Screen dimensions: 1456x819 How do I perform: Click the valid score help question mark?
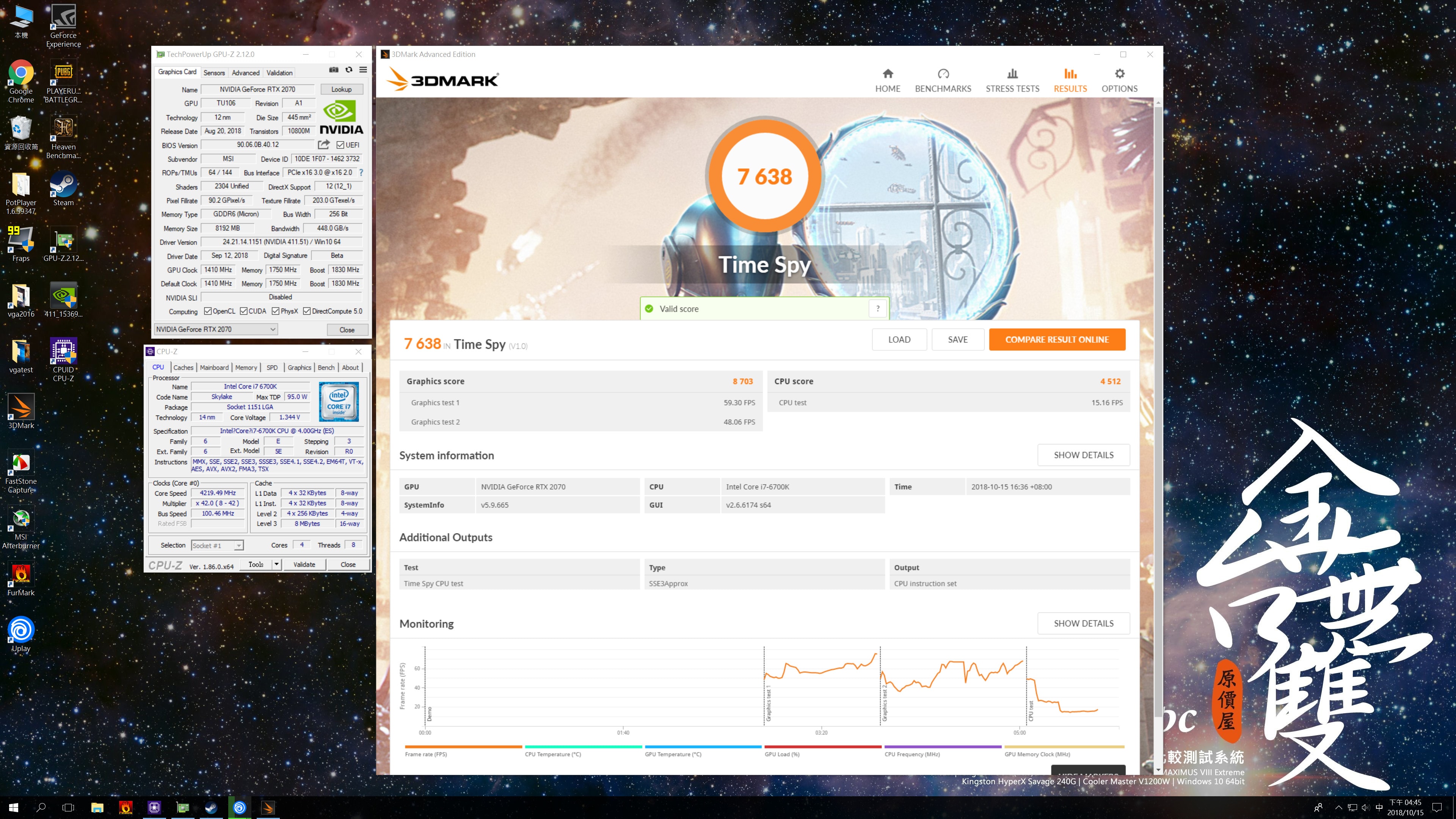coord(878,309)
